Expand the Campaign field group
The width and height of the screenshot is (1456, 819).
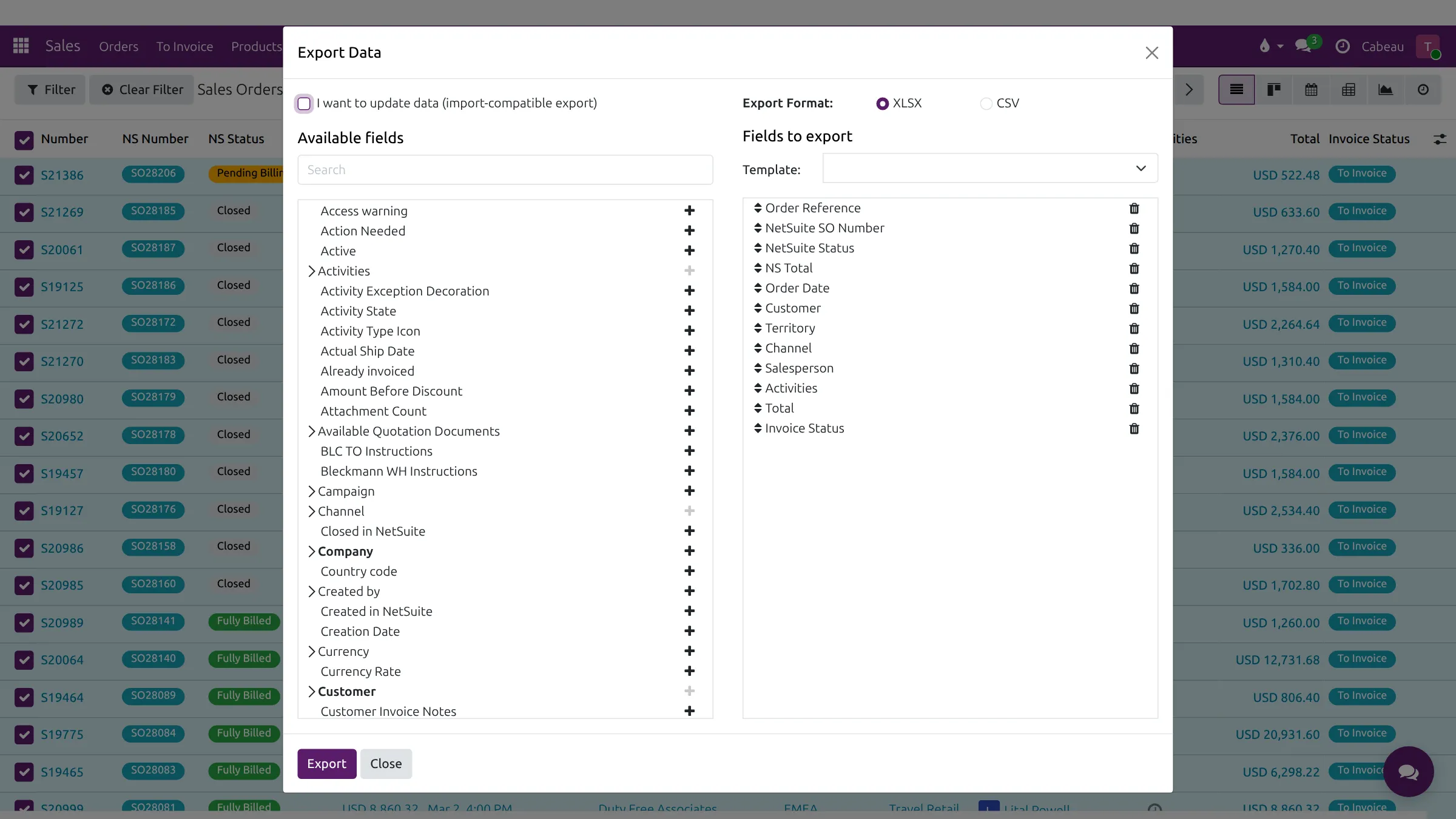(x=311, y=491)
